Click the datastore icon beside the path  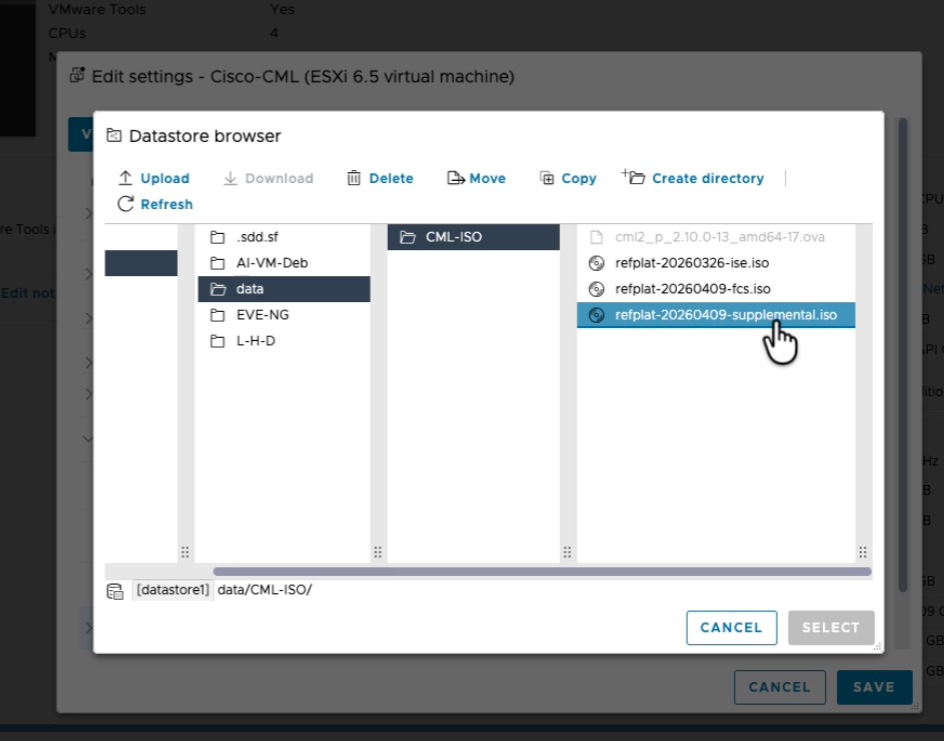tap(115, 591)
